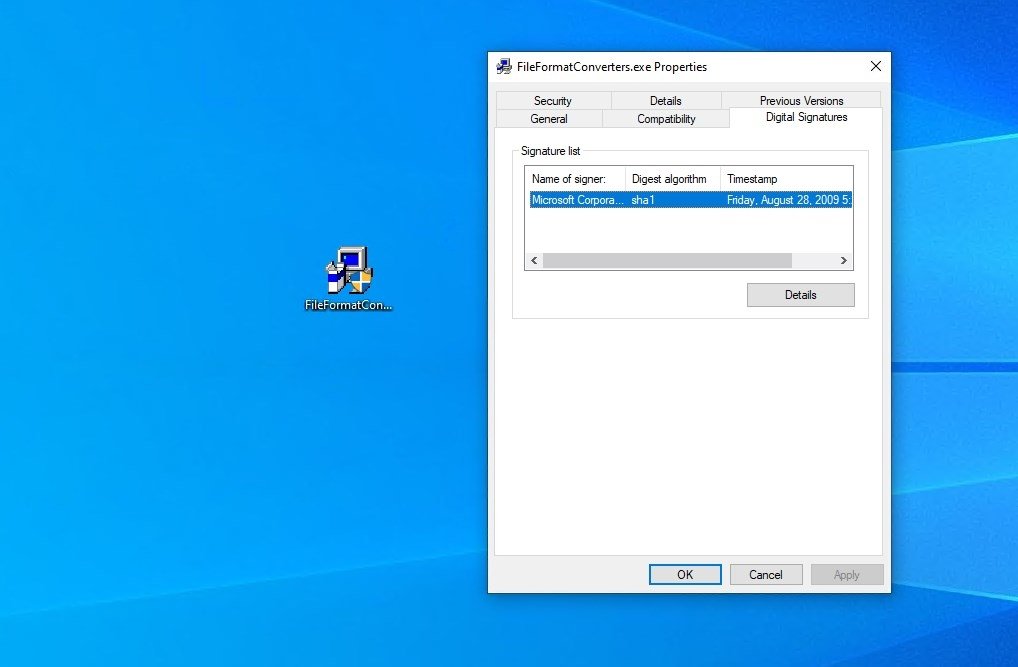
Task: Open the Compatibility tab
Action: tap(666, 119)
